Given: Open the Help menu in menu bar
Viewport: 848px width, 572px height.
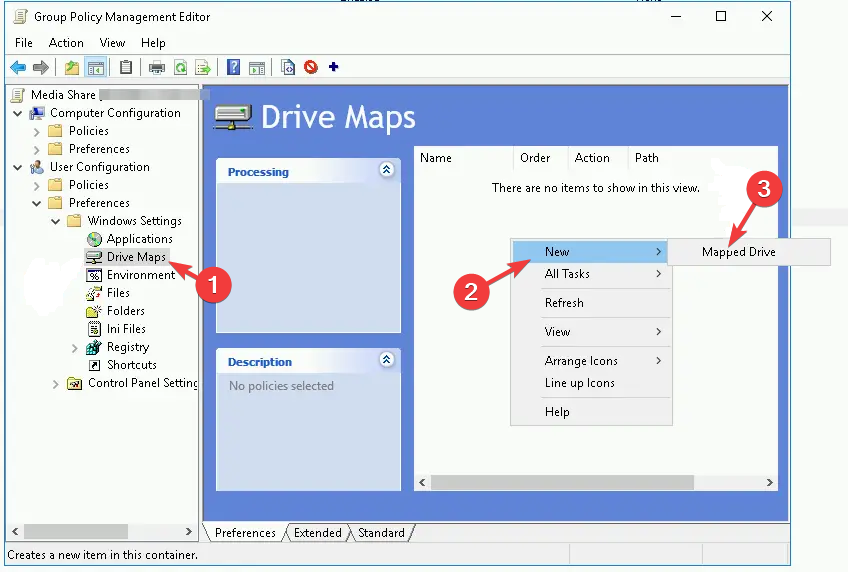Looking at the screenshot, I should (153, 43).
